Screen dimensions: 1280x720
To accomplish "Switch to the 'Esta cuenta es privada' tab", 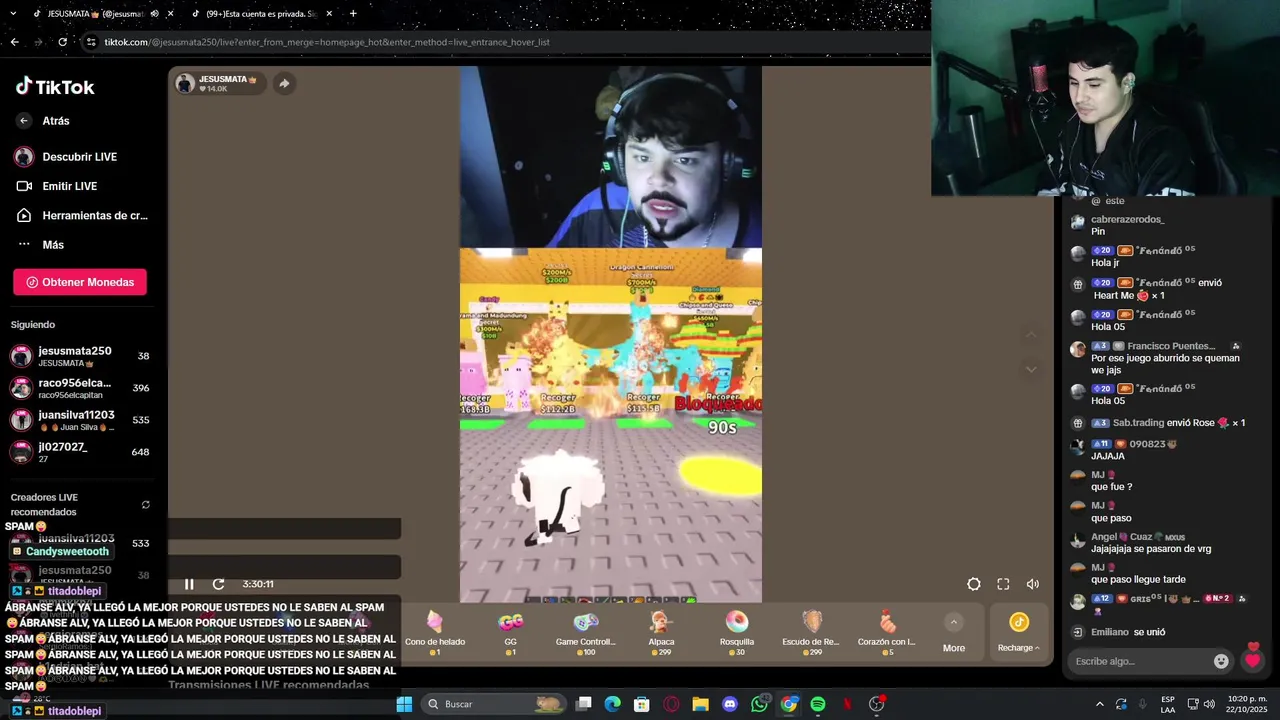I will [262, 14].
